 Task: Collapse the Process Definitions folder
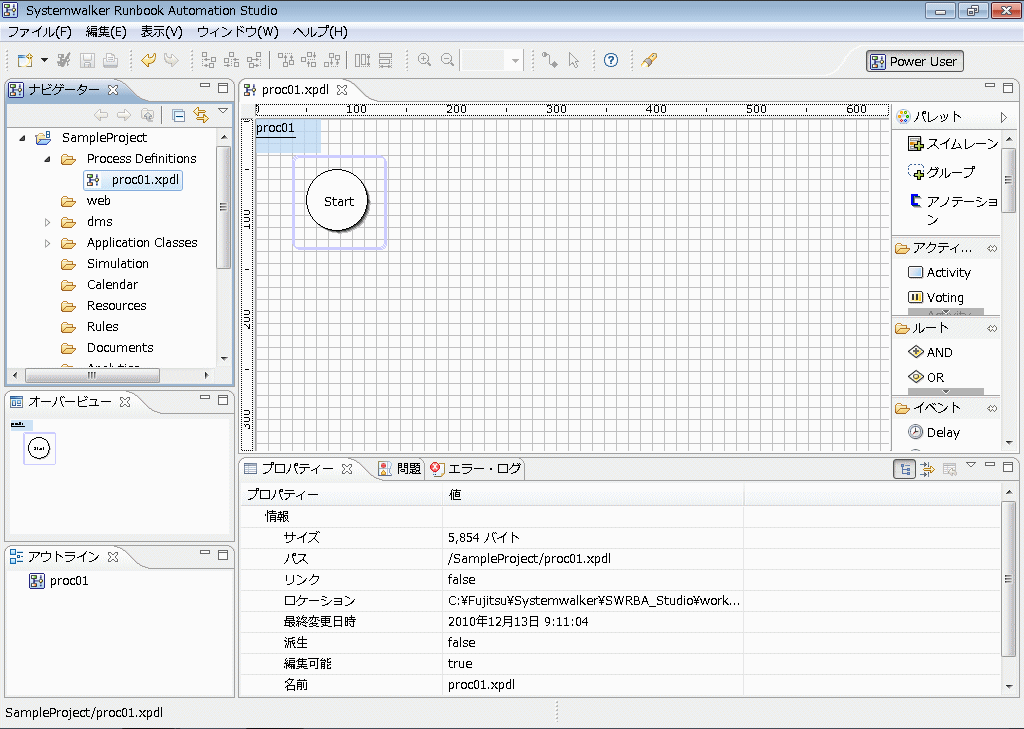click(x=47, y=159)
